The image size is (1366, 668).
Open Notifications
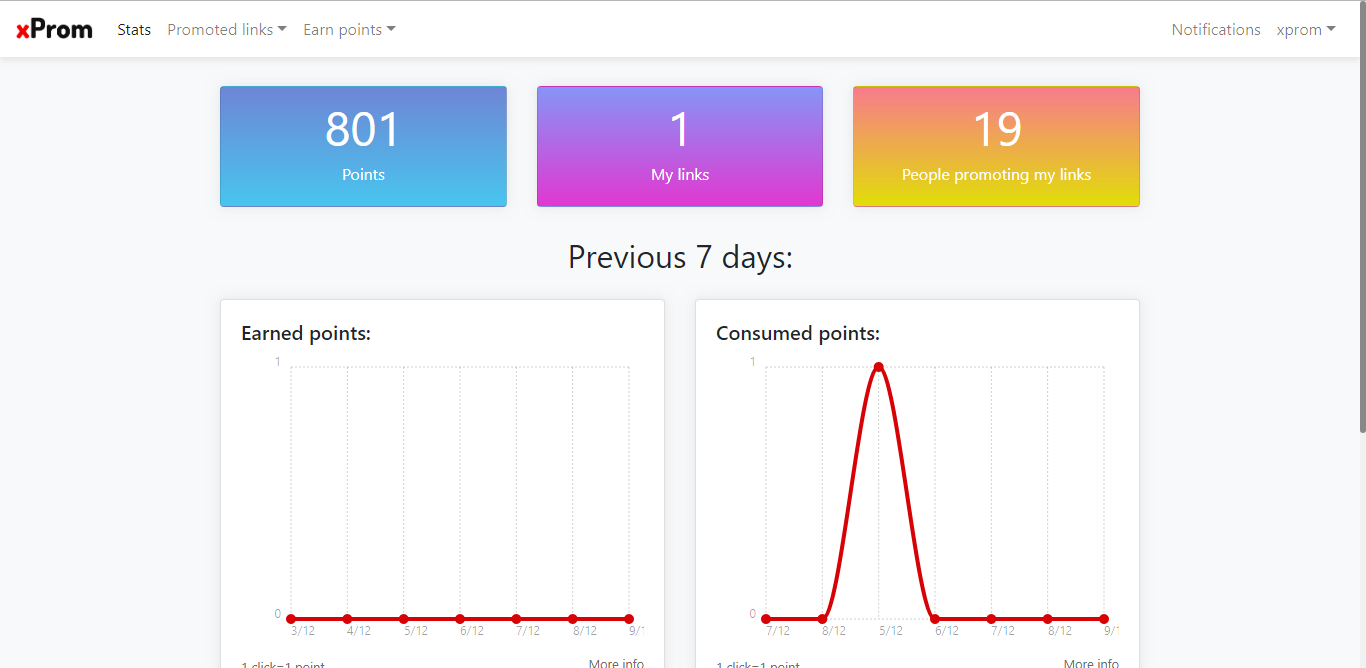[1216, 30]
